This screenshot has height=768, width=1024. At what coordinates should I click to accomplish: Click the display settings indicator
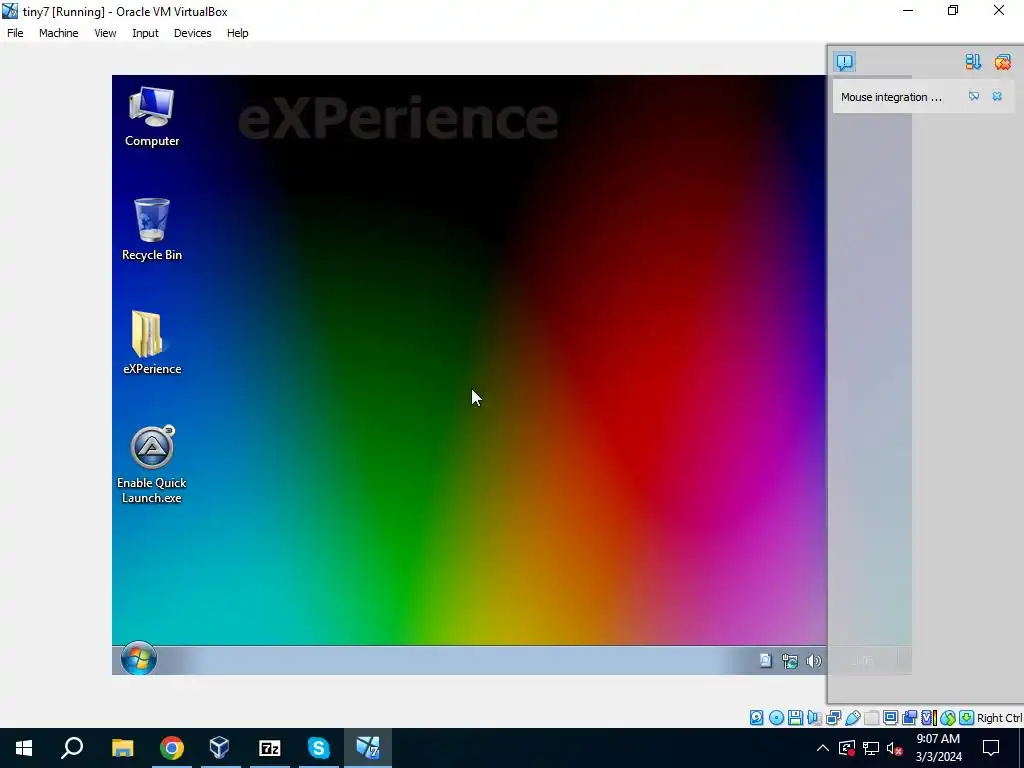890,718
